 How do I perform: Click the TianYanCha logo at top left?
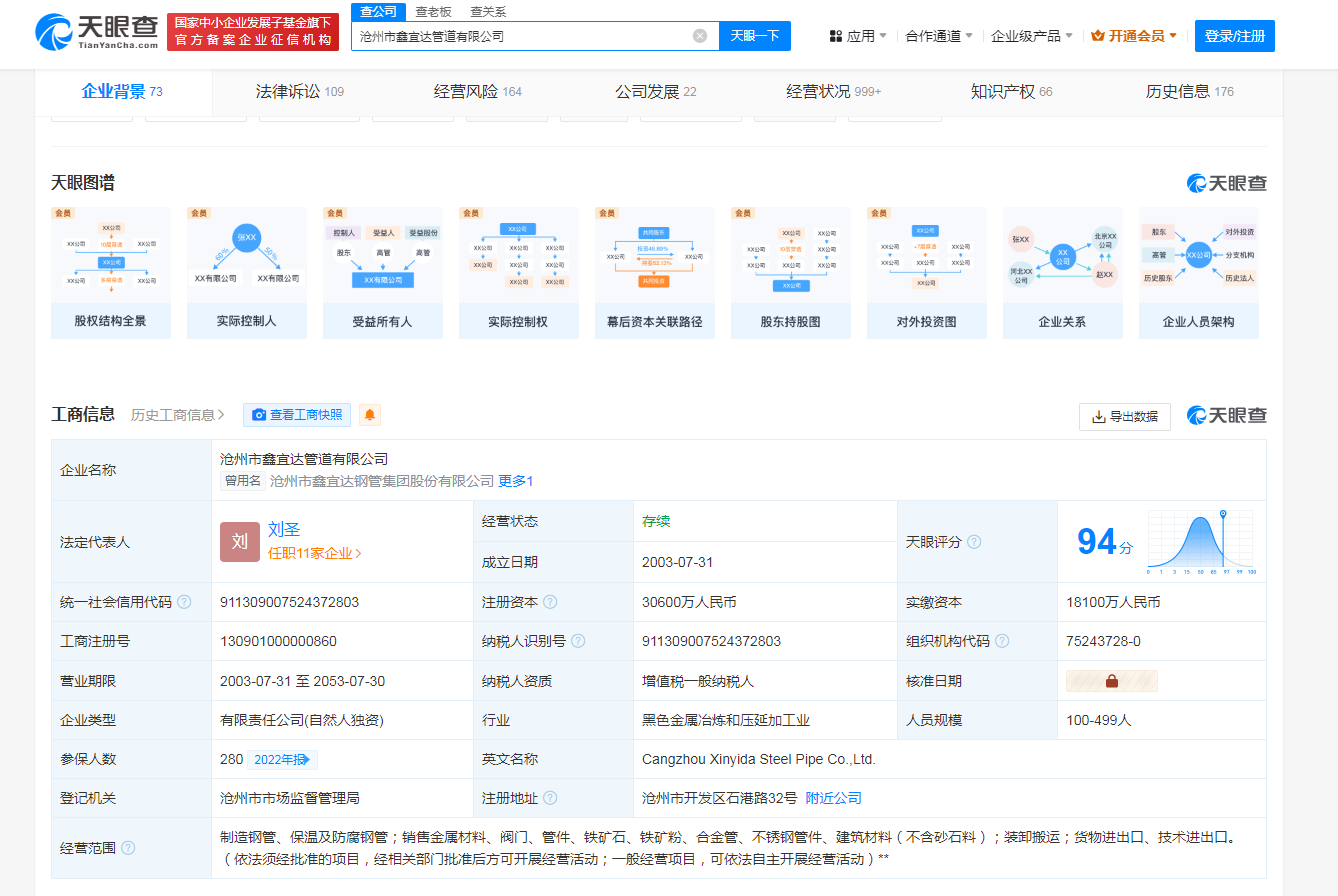click(x=97, y=33)
